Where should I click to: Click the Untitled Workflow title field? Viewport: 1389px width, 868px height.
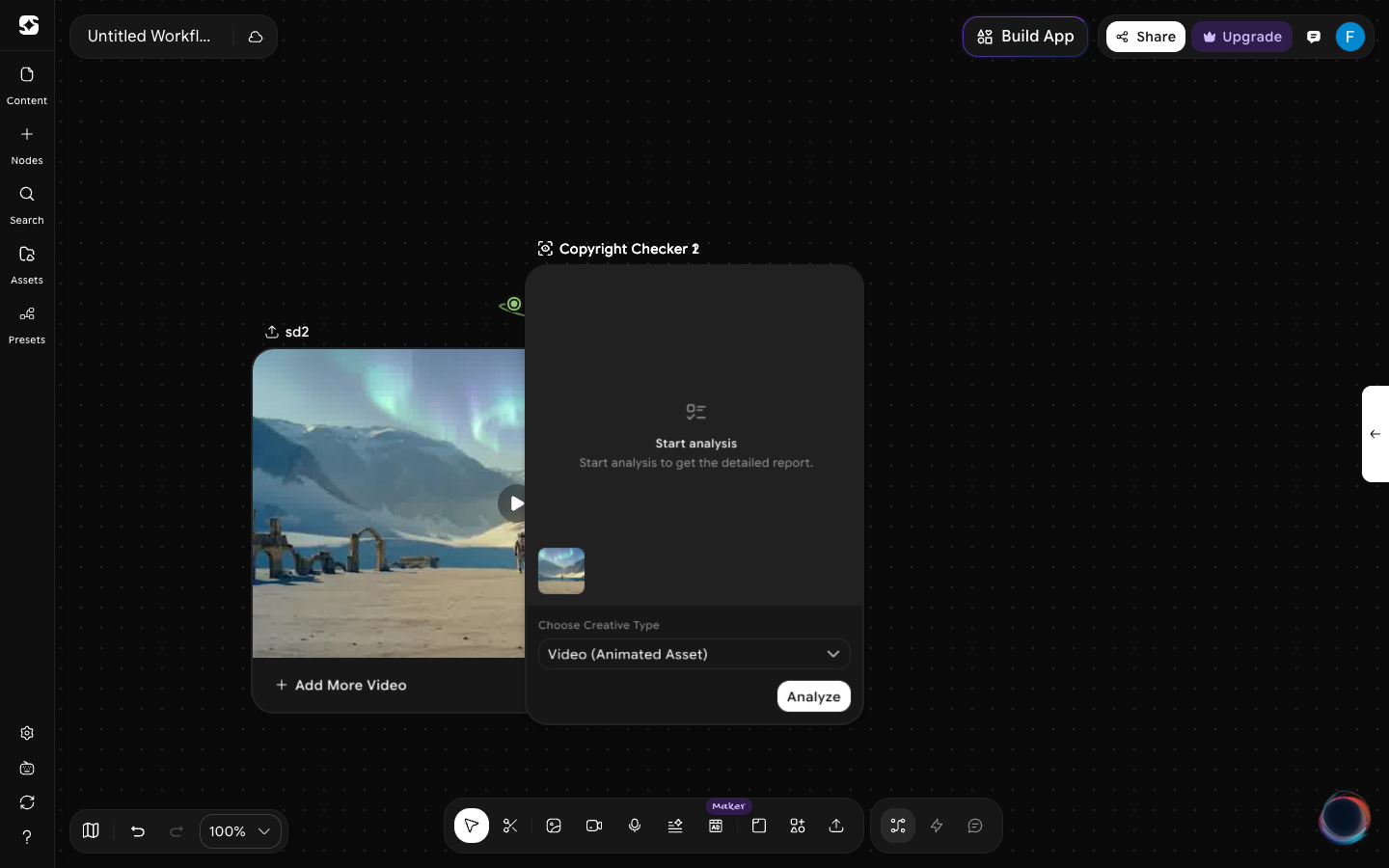tap(150, 37)
